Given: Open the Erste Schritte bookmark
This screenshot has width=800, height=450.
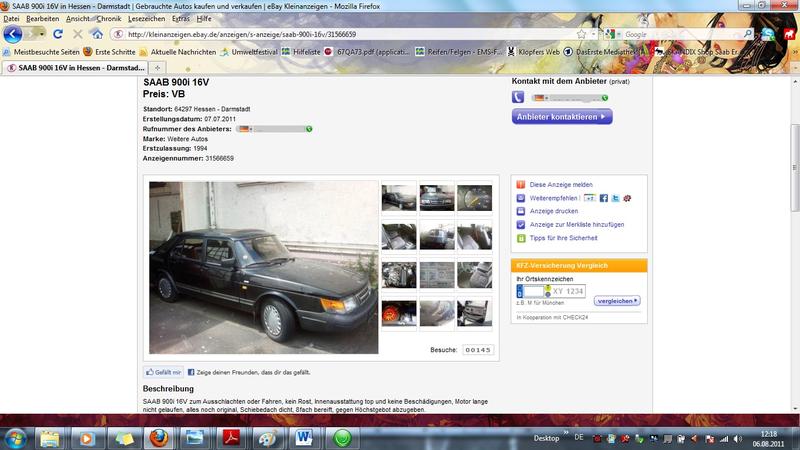Looking at the screenshot, I should click(109, 52).
